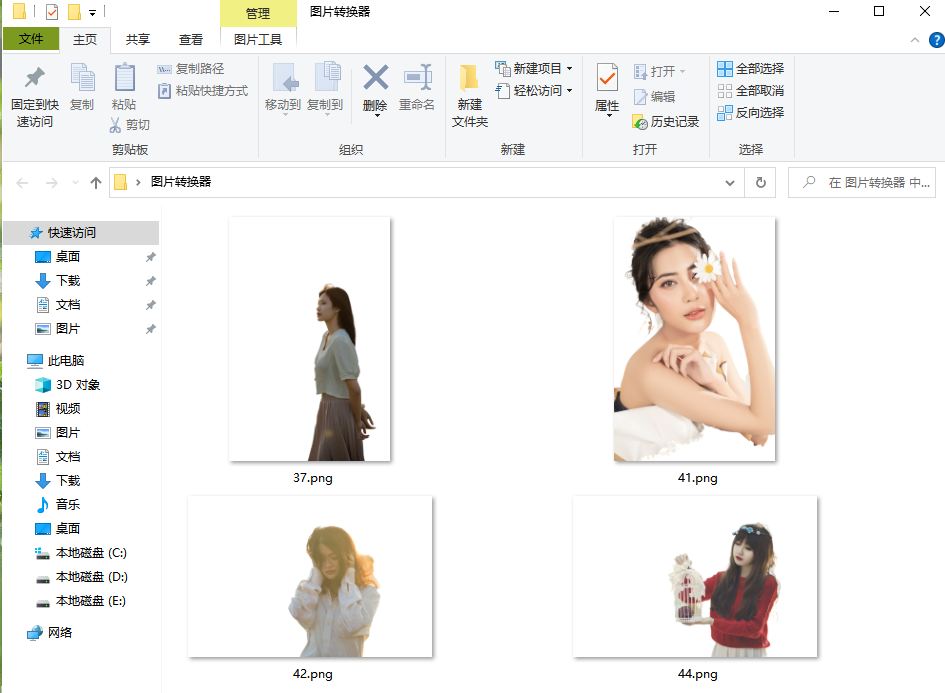Screen dimensions: 945x693
Task: Click the red X Delete icon
Action: tap(375, 78)
